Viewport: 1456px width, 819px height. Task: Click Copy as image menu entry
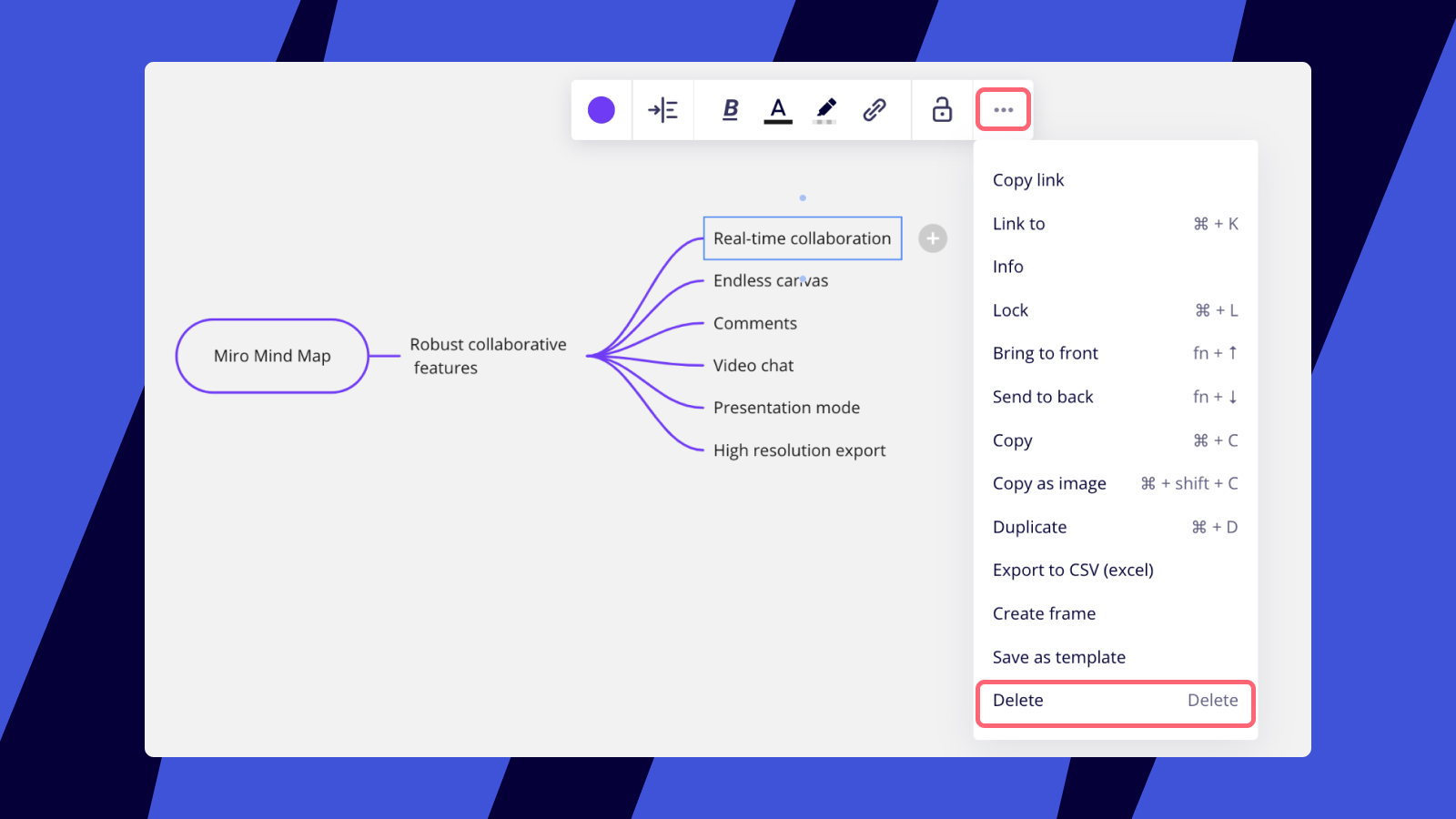click(1049, 483)
